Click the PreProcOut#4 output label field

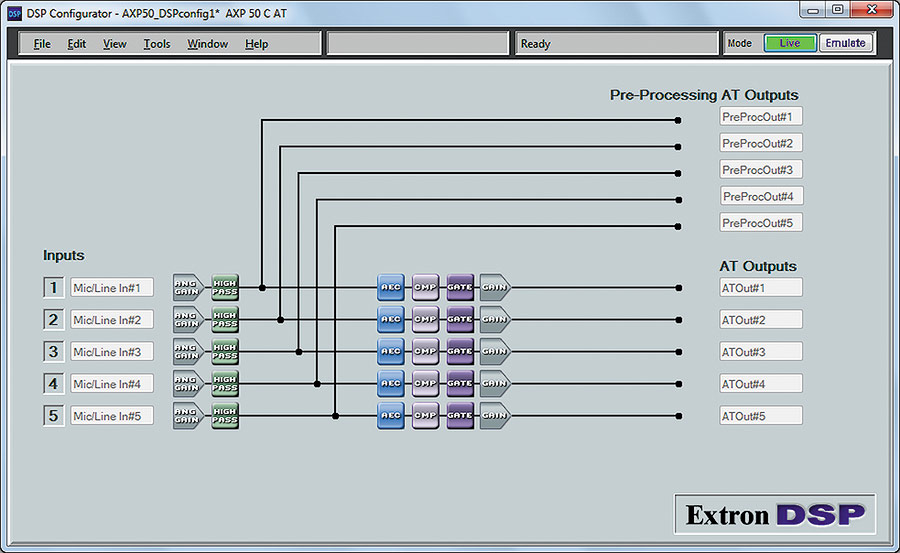point(761,196)
